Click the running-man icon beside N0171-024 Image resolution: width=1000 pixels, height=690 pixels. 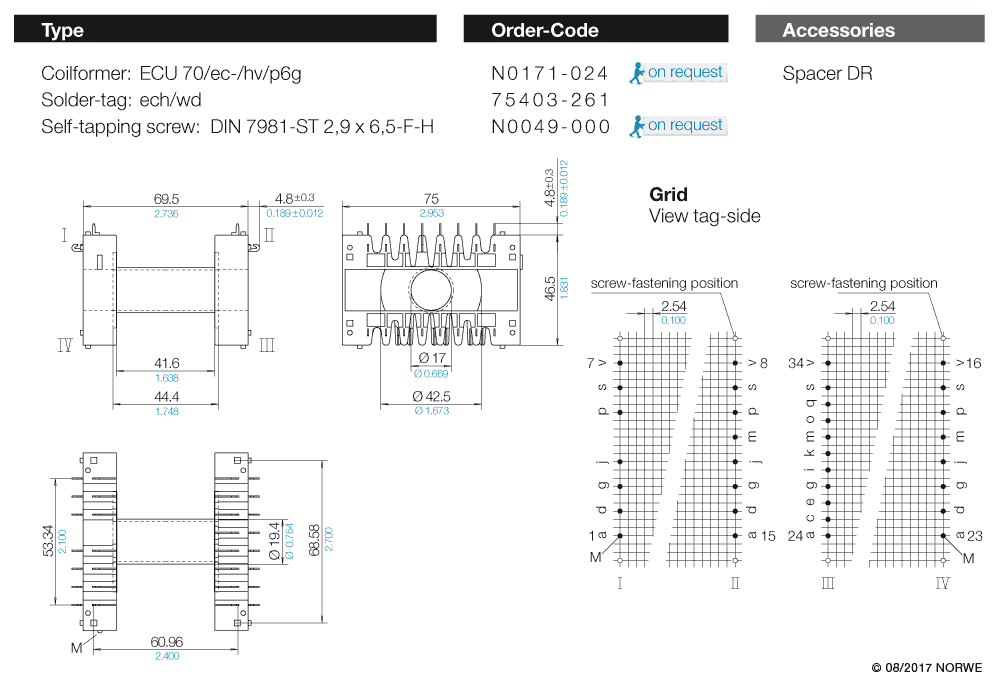pos(636,73)
